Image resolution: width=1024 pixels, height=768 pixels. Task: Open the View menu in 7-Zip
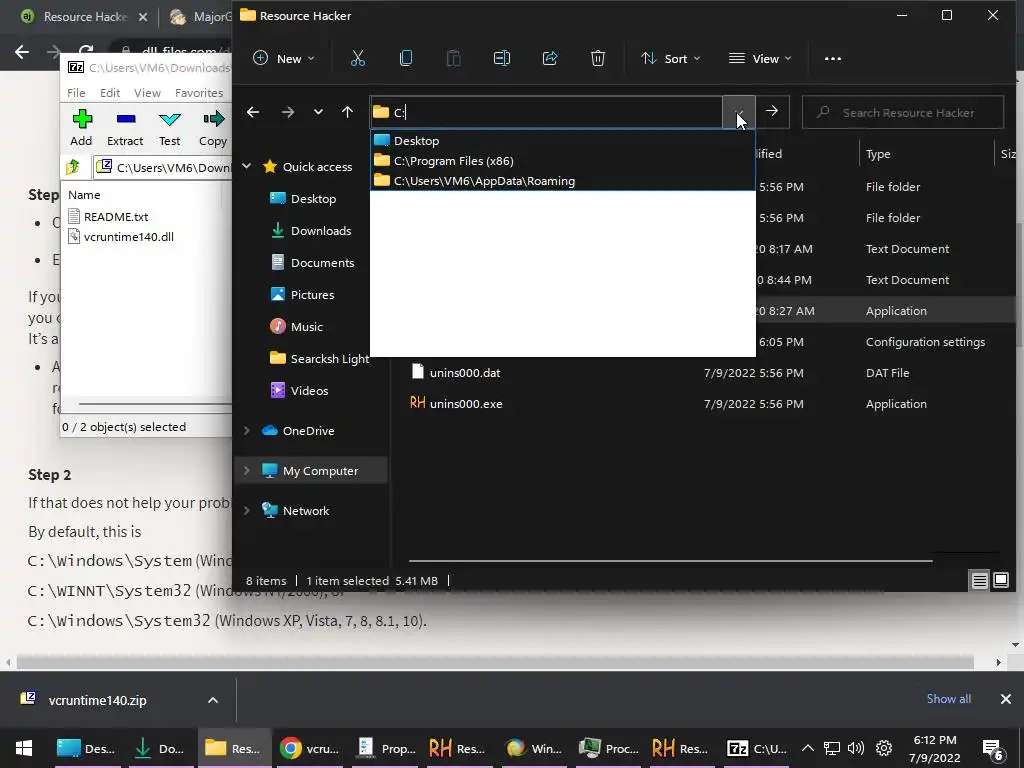pyautogui.click(x=148, y=93)
